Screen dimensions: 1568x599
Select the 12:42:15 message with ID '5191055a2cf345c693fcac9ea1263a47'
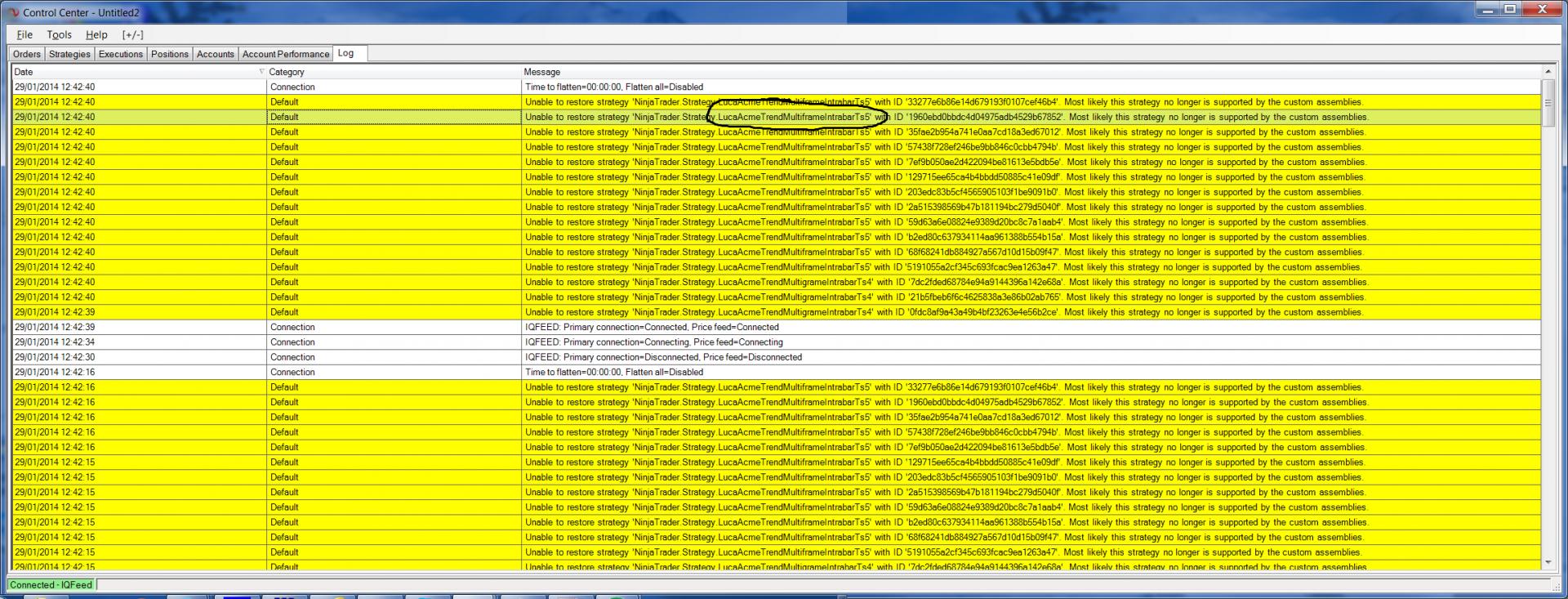point(1031,552)
